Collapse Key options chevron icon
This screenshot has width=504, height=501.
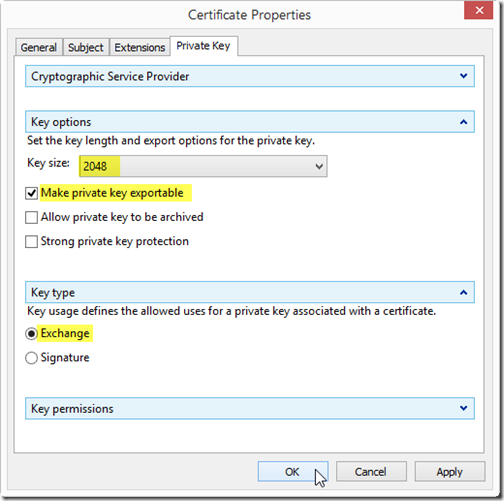coord(463,122)
